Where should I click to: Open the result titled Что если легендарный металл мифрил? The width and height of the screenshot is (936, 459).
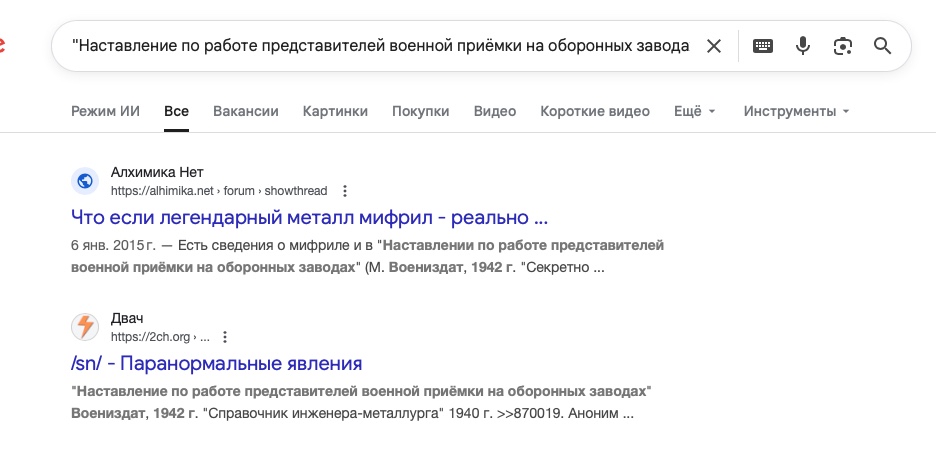[x=309, y=217]
